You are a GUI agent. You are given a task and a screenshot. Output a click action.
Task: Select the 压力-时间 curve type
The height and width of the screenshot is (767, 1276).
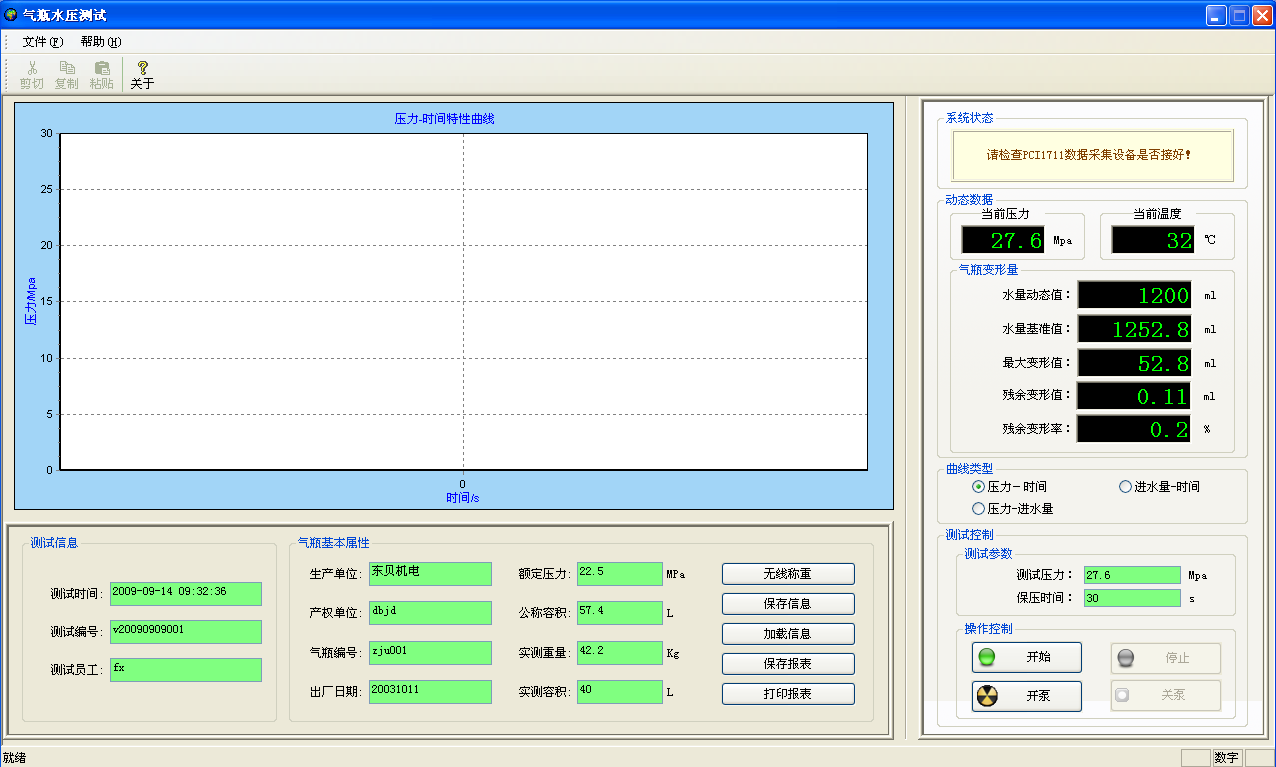tap(1009, 487)
